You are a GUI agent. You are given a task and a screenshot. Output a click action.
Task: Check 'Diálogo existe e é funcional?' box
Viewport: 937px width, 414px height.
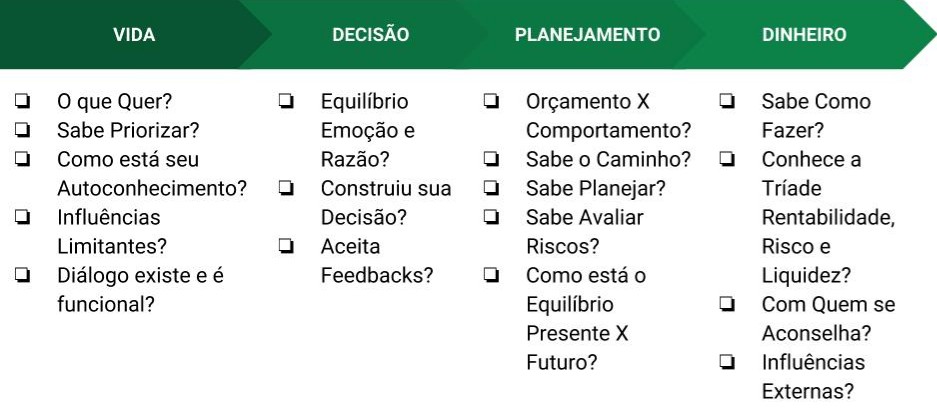pos(22,275)
